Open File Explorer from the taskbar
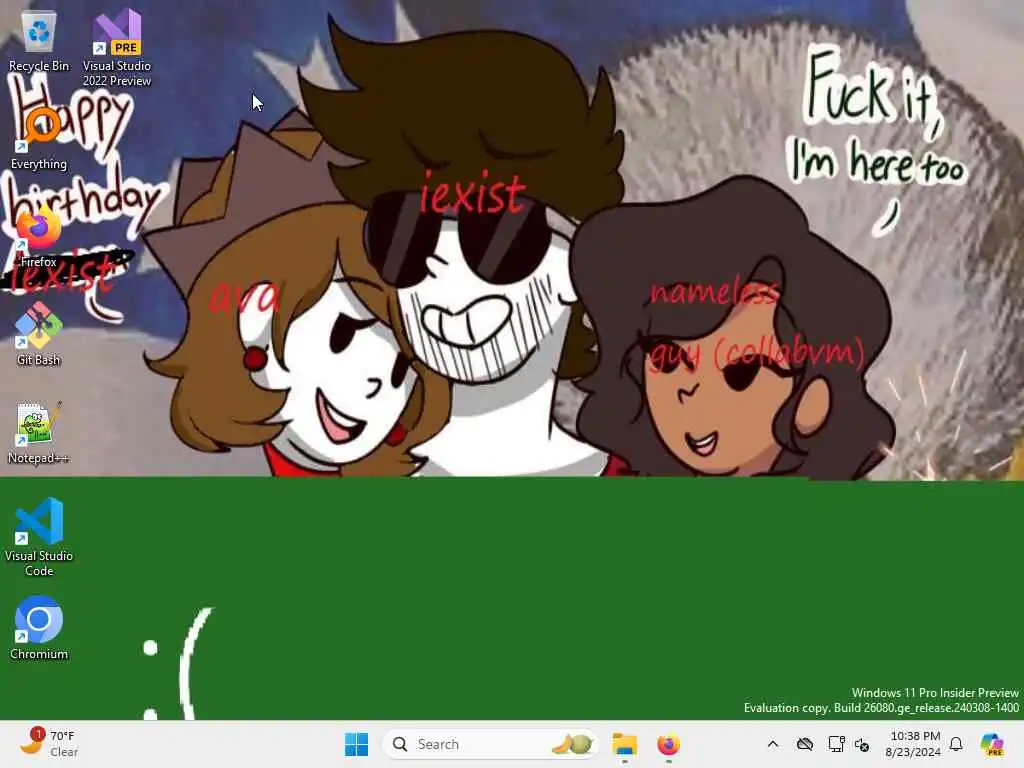Image resolution: width=1024 pixels, height=768 pixels. point(624,744)
